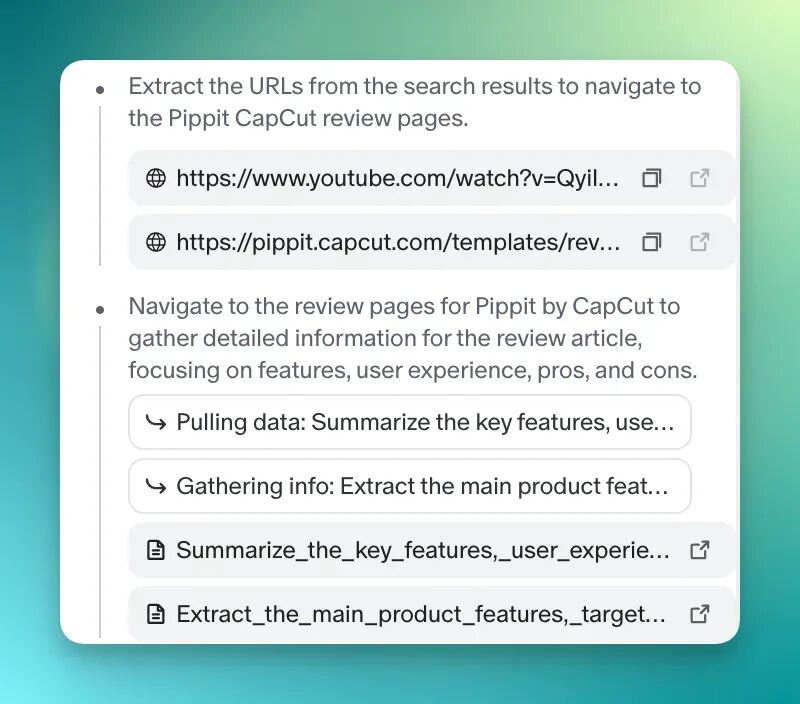Open pippit.capcut.com link externally
Image resolution: width=800 pixels, height=704 pixels.
pos(700,242)
